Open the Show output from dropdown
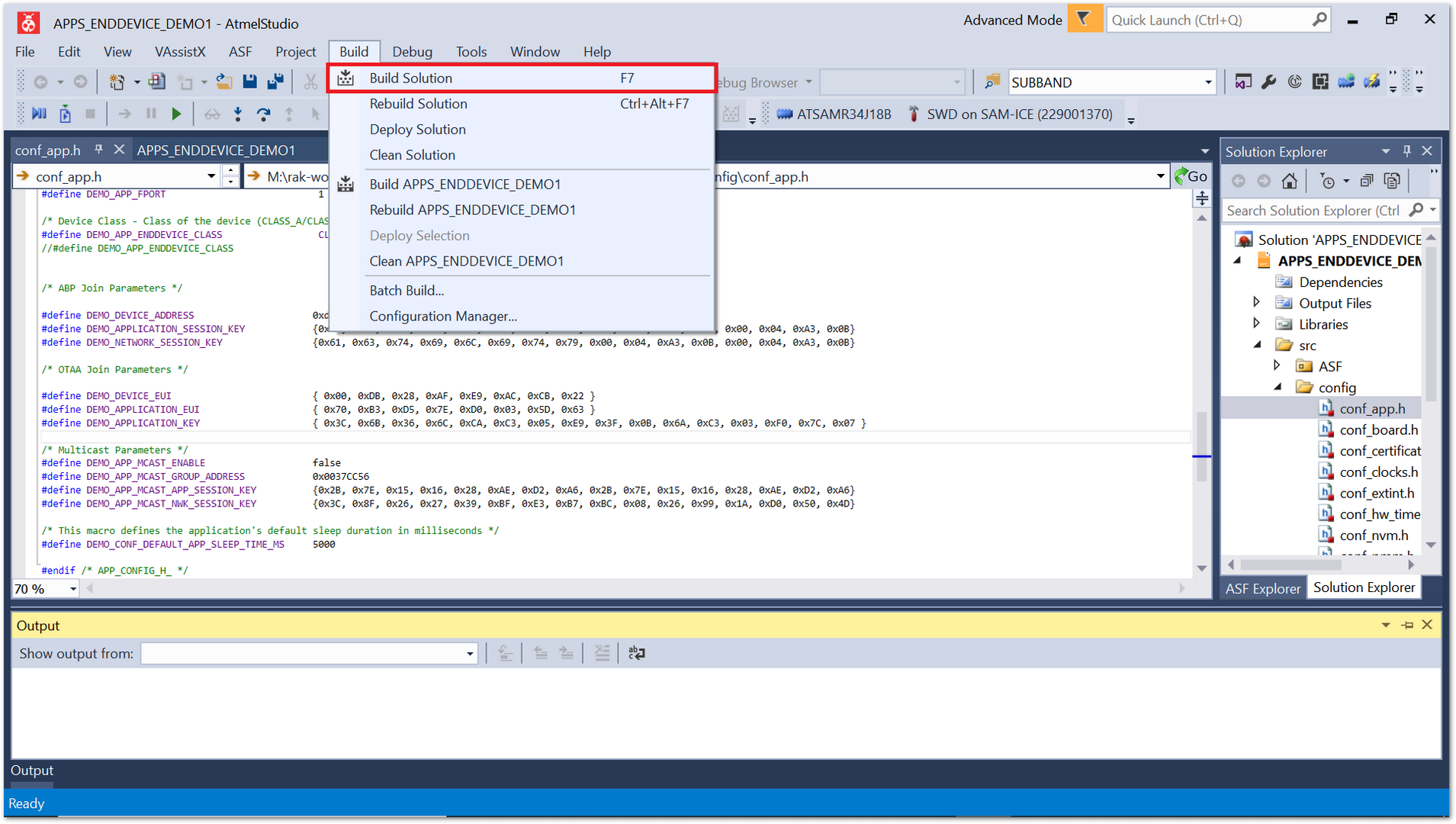The image size is (1456, 824). (x=470, y=654)
